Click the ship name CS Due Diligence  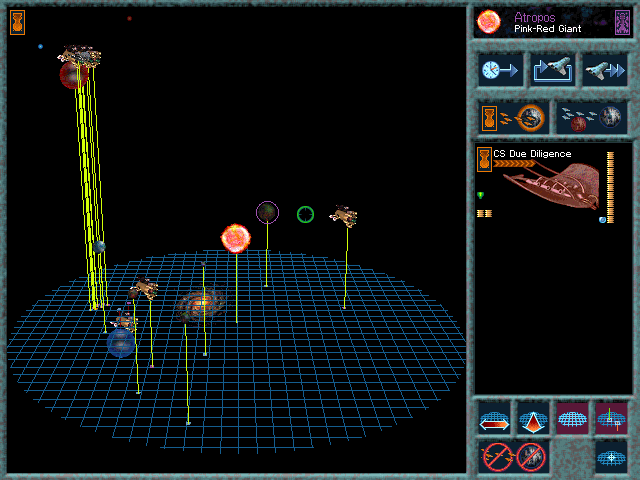coord(532,154)
